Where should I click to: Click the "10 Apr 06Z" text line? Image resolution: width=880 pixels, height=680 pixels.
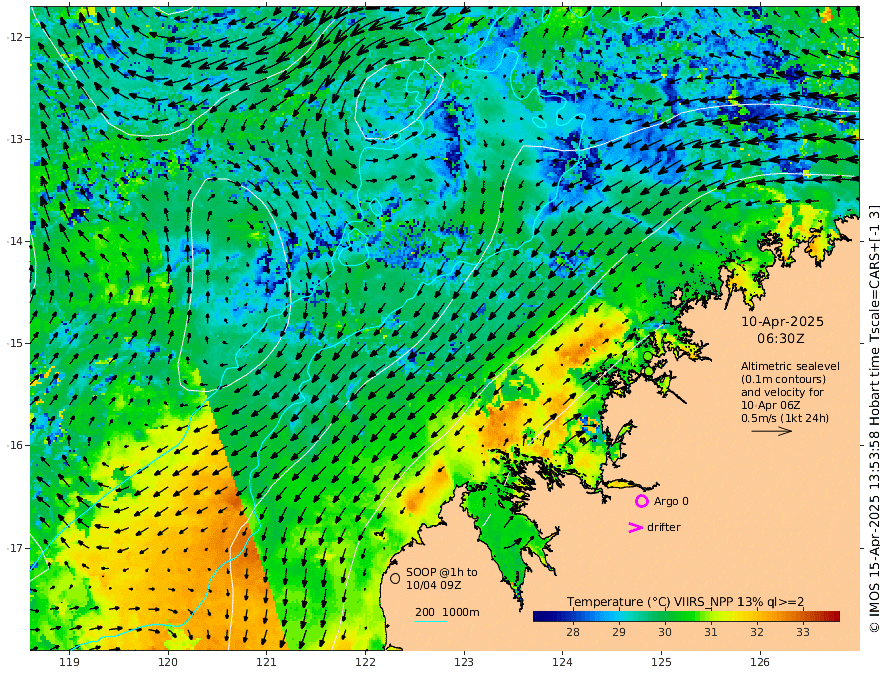771,405
